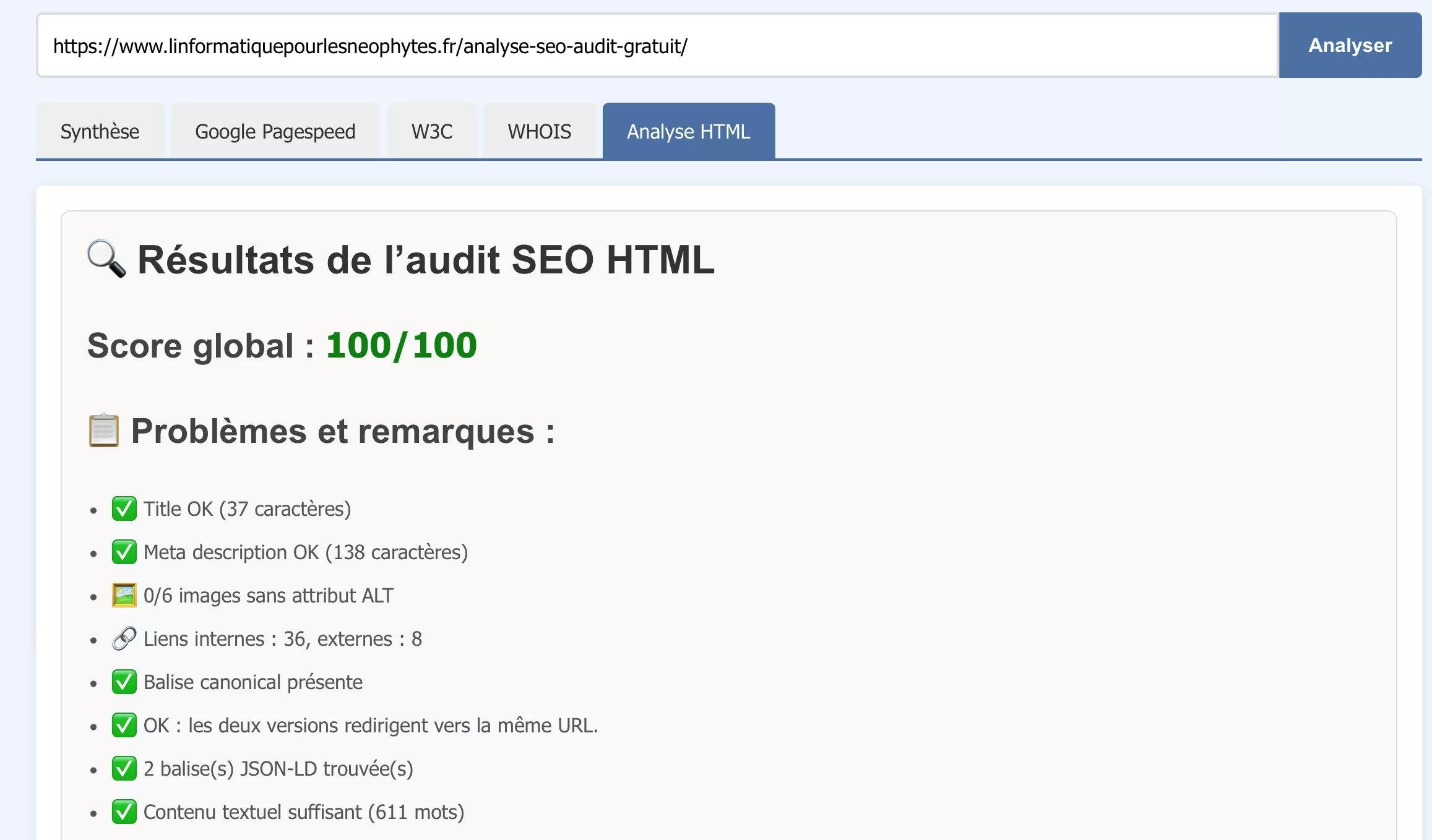Screen dimensions: 1432x840
Task: Switch to the Synthèse tab
Action: (100, 131)
